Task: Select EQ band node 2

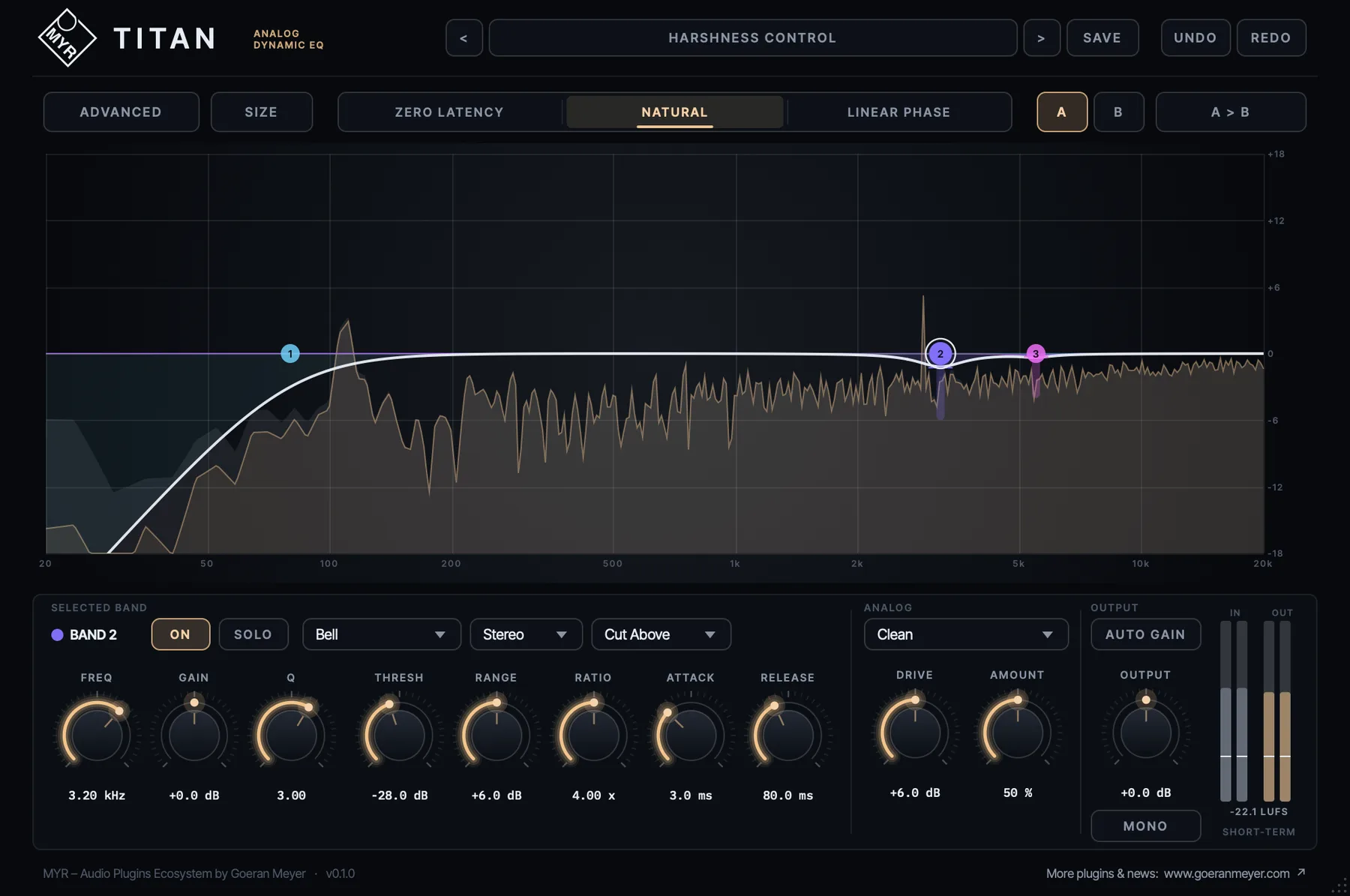Action: pyautogui.click(x=940, y=353)
